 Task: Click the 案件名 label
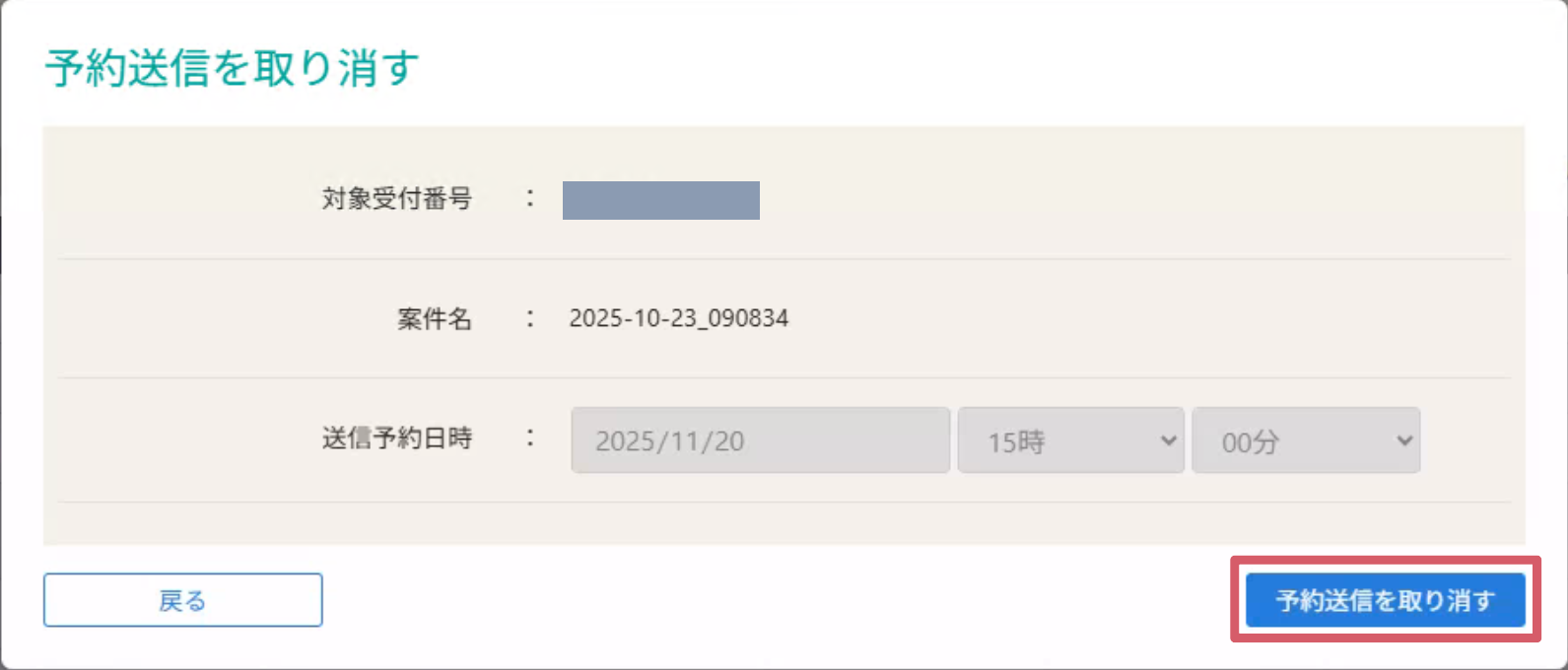click(434, 319)
